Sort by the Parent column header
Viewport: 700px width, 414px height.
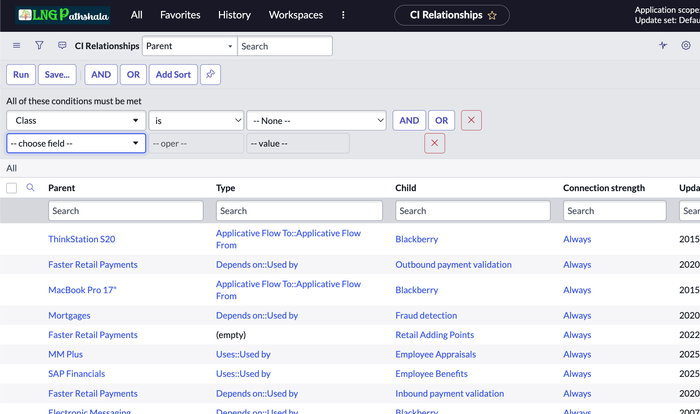[62, 188]
